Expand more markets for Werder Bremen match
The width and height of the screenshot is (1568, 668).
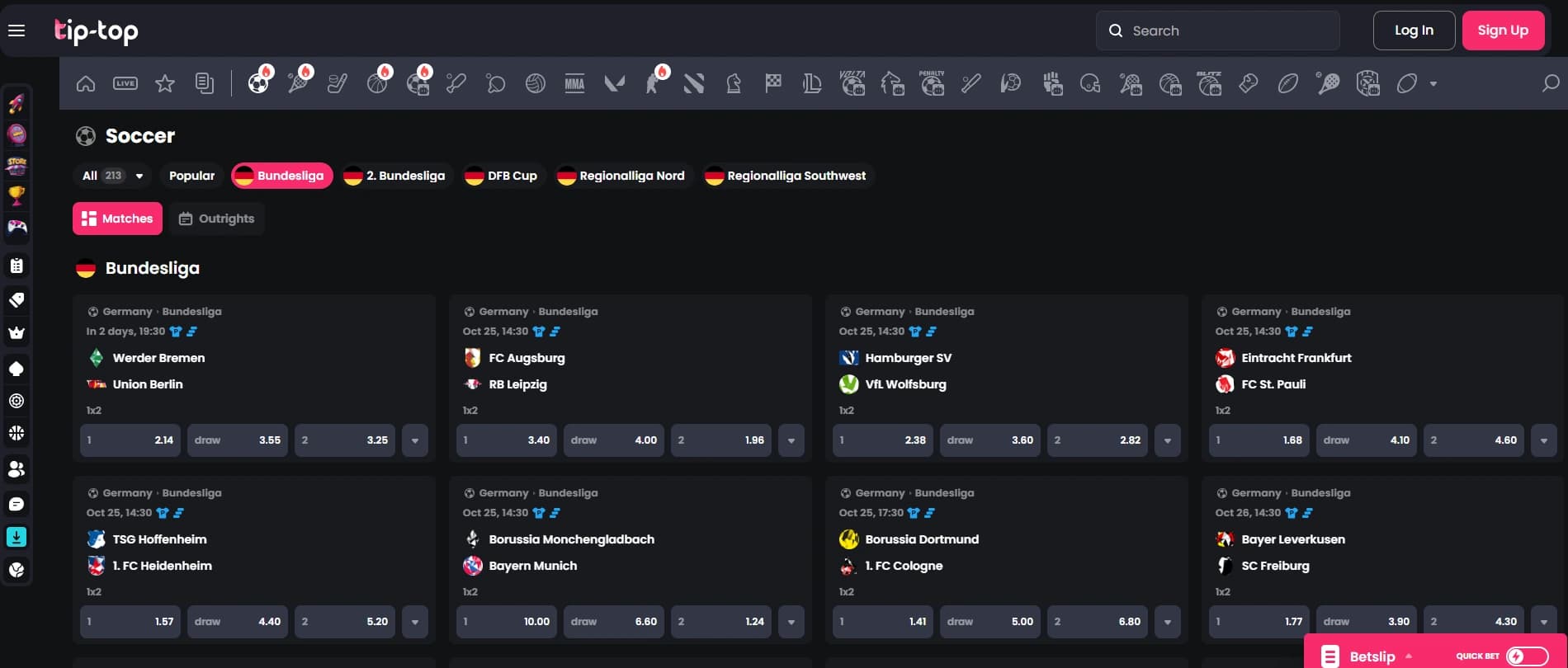(415, 440)
